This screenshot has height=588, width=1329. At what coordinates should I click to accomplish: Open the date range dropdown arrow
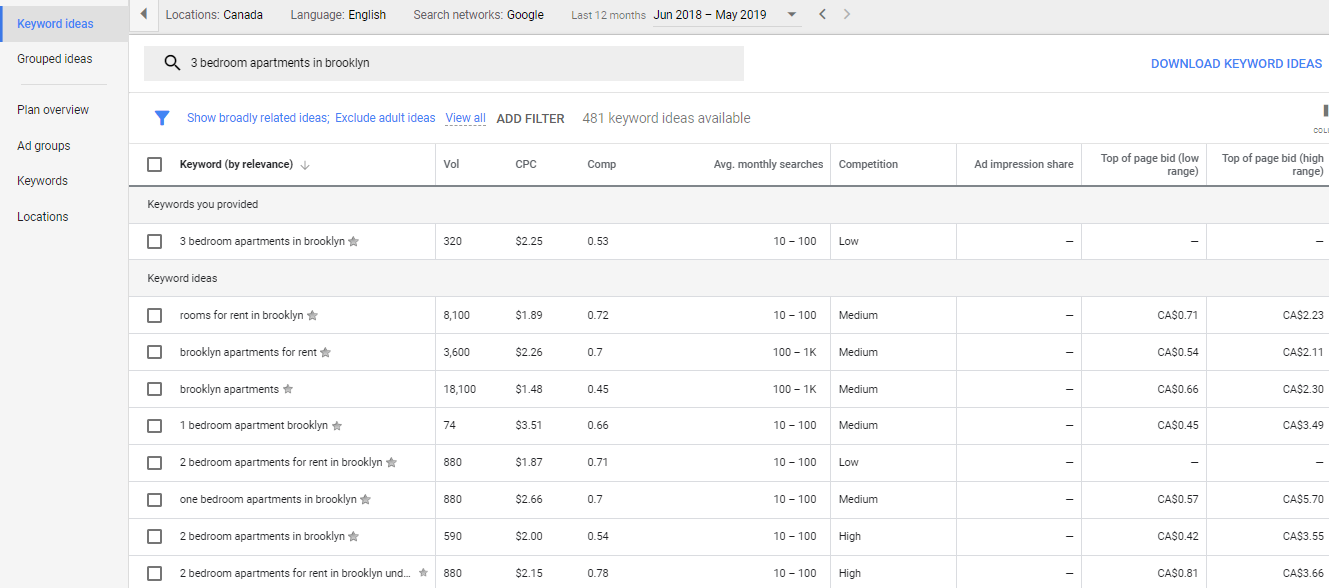[x=792, y=15]
